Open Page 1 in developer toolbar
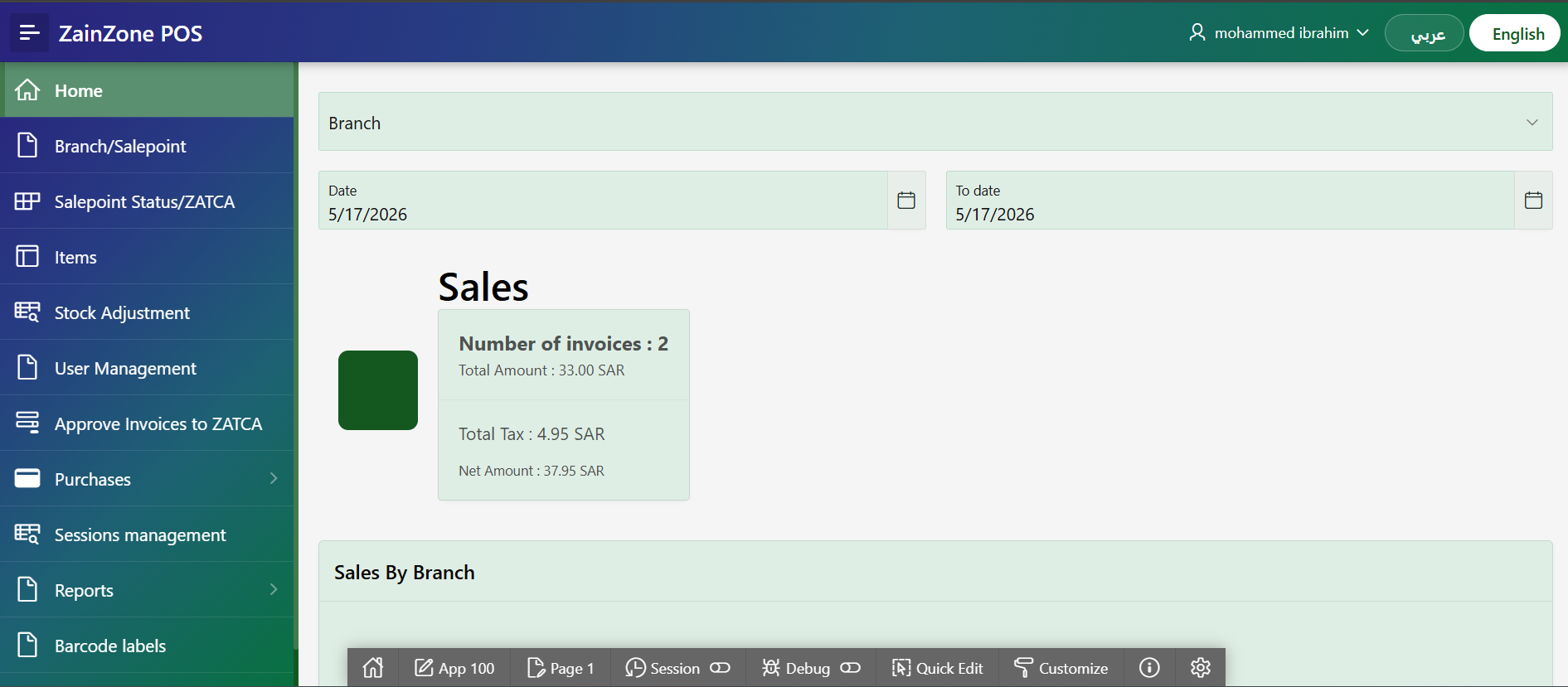This screenshot has width=1568, height=687. [561, 668]
